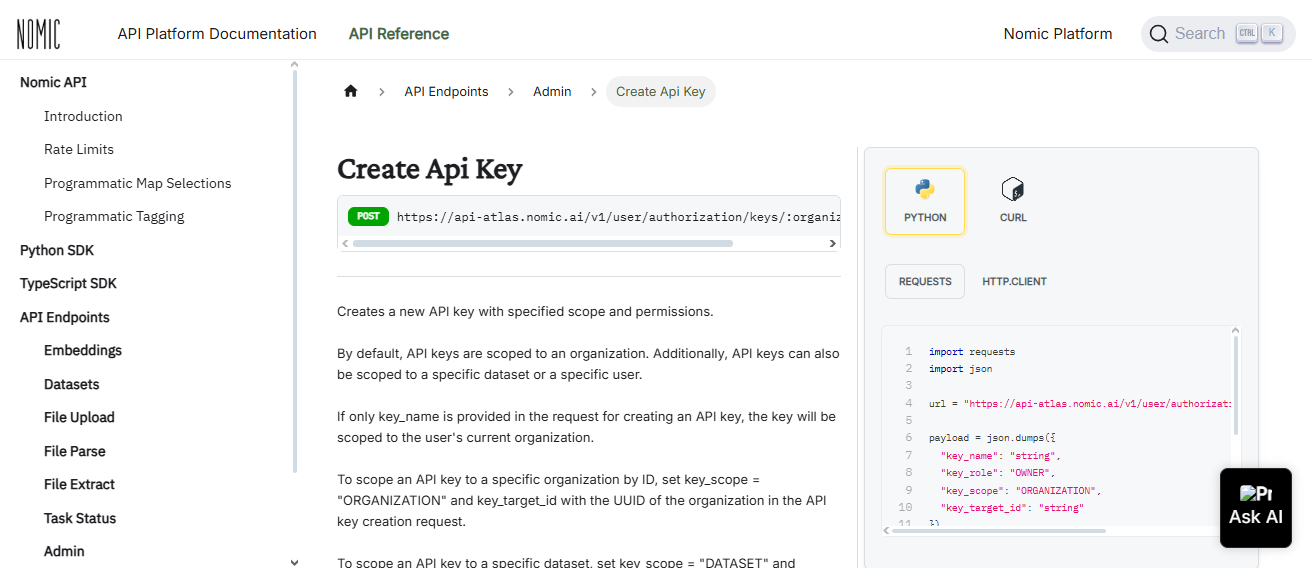Open the Nomic Platform link
The image size is (1312, 568).
[1057, 34]
